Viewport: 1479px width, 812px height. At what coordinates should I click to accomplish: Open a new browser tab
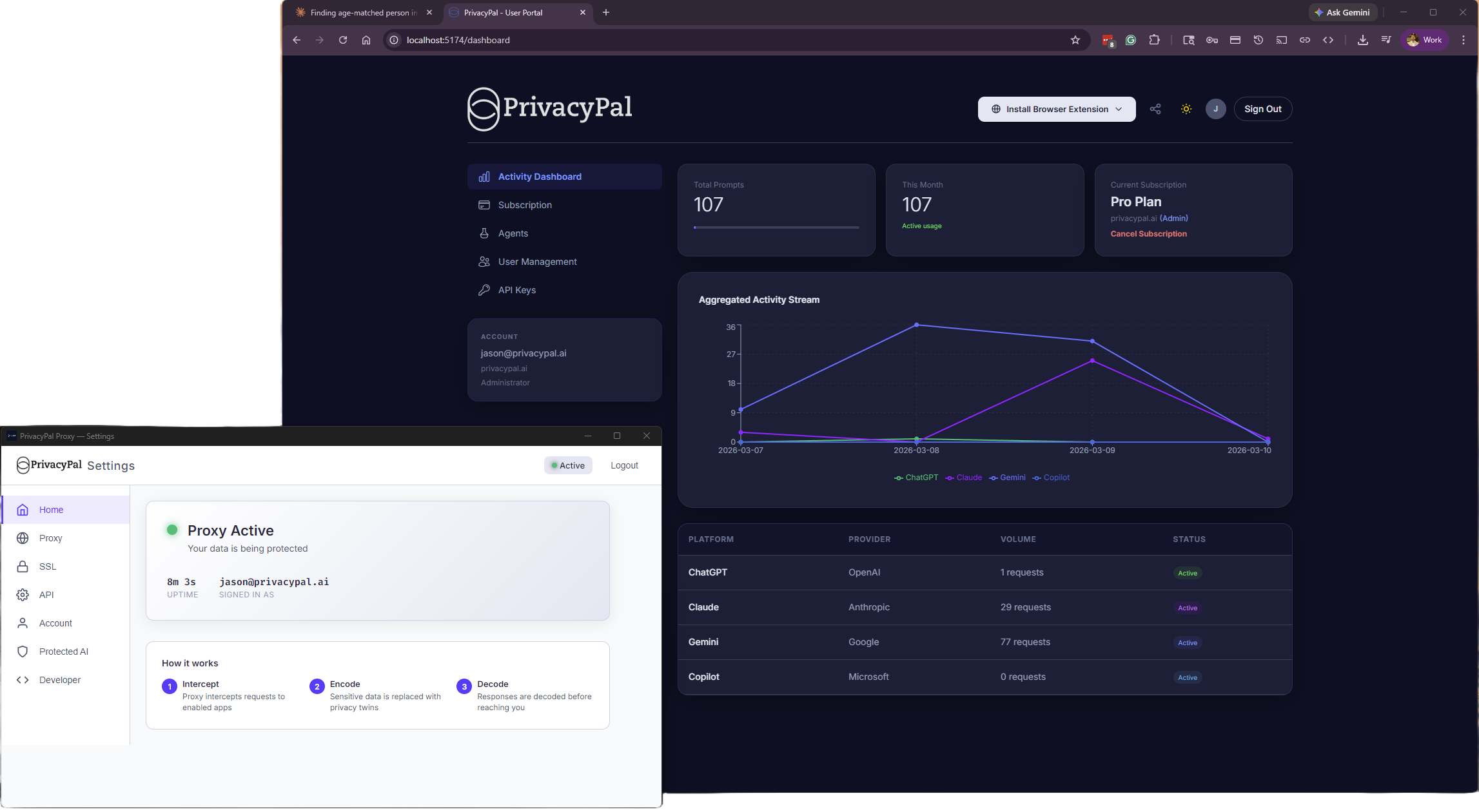606,12
